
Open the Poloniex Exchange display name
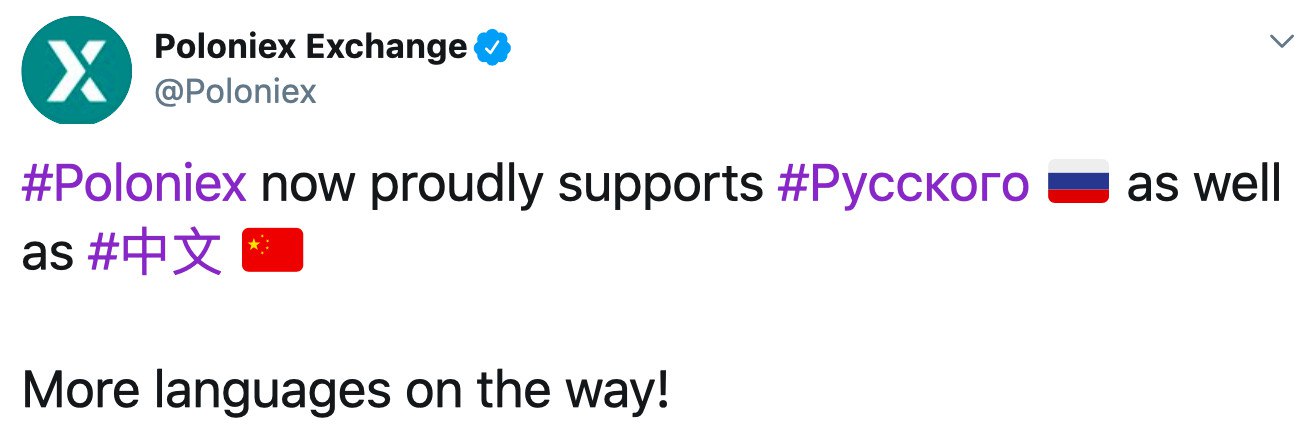point(310,47)
